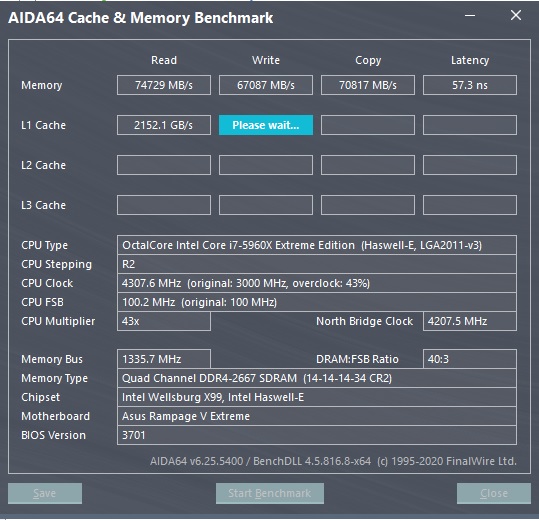Click the Chipset value Intel Wellsburg X99
This screenshot has width=539, height=523.
tap(317, 397)
